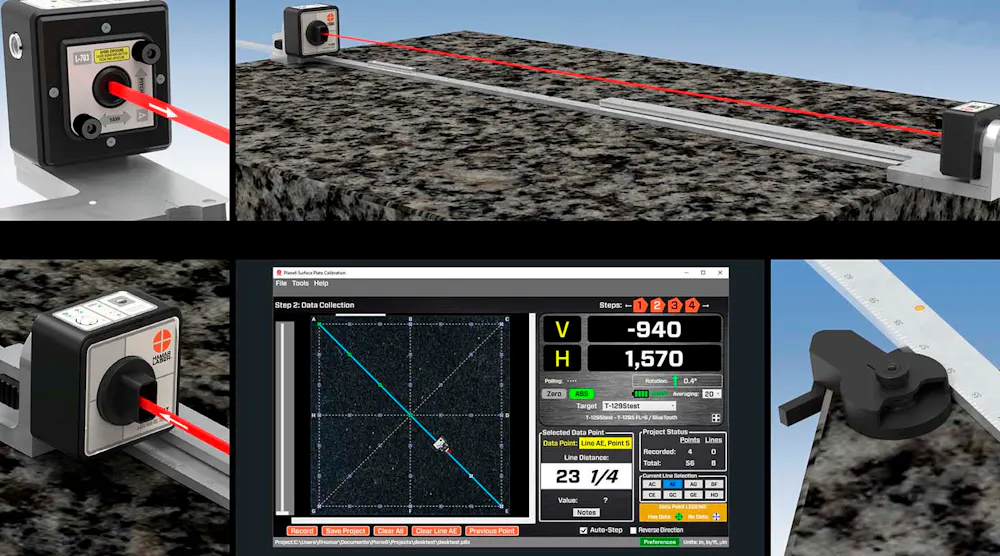The image size is (1000, 556).
Task: Enable the Auto-Step checkbox
Action: pos(583,530)
